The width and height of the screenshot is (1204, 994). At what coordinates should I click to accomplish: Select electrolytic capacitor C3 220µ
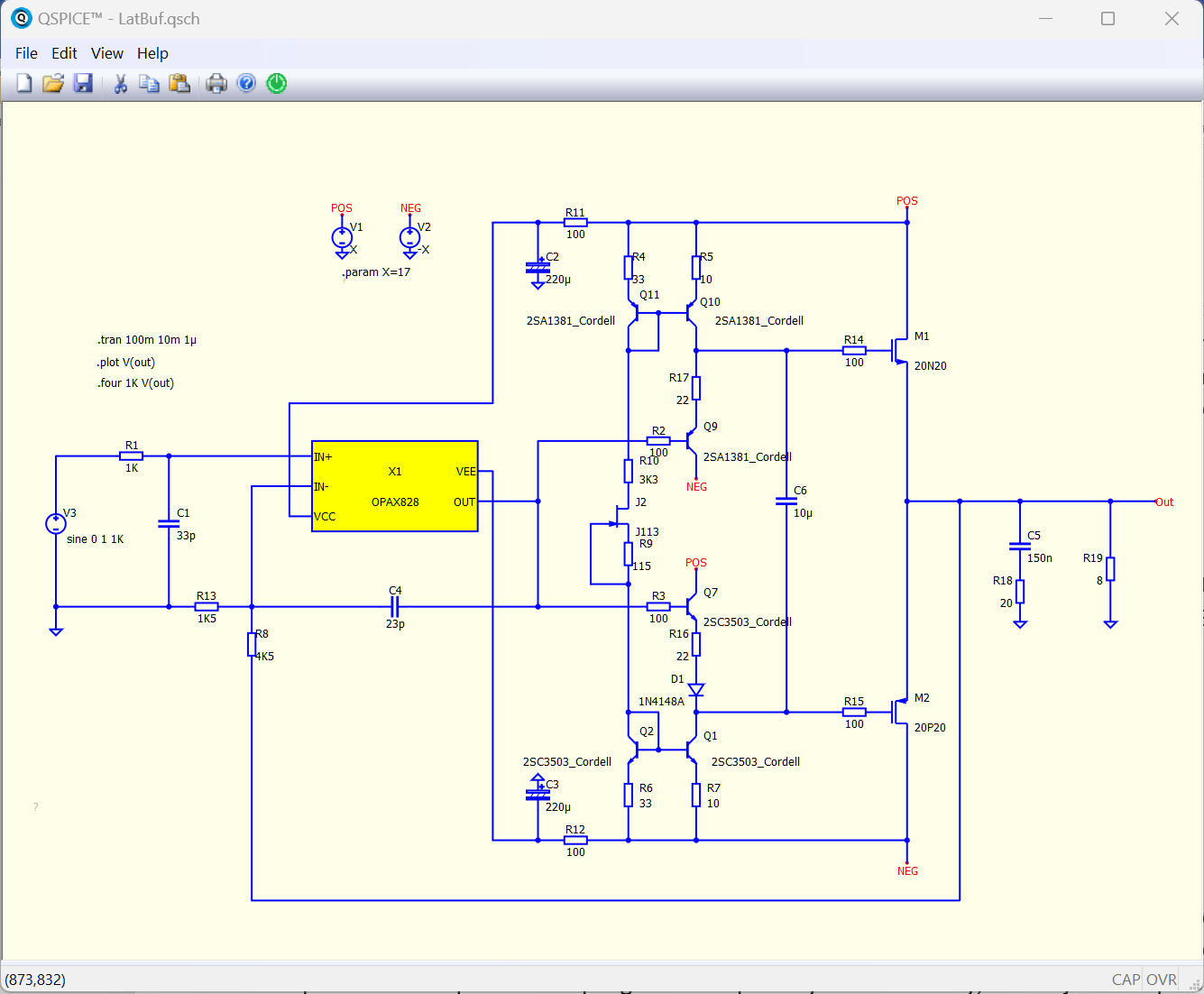pyautogui.click(x=538, y=794)
